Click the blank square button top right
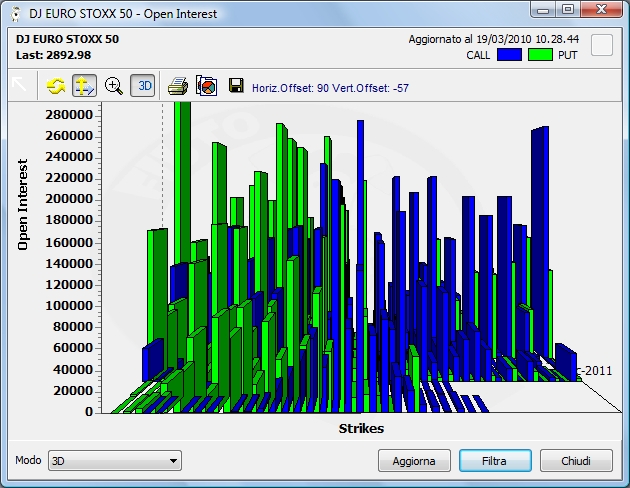Screen dimensions: 630x488 point(602,45)
